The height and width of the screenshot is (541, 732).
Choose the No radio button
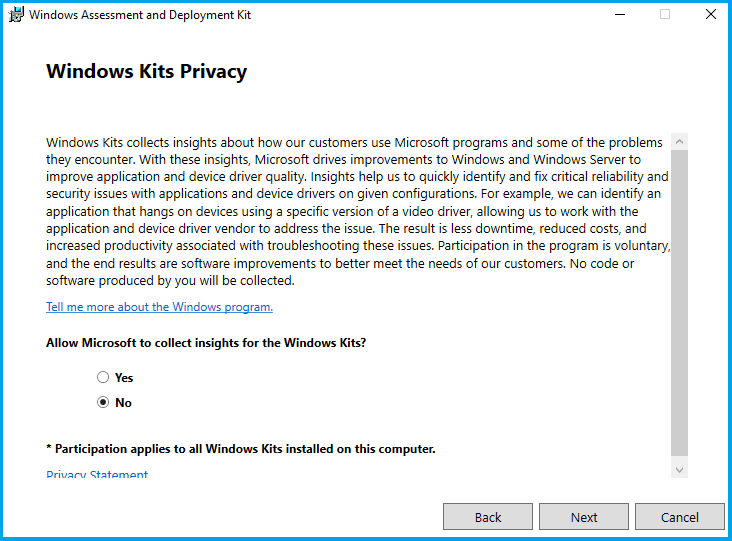103,403
